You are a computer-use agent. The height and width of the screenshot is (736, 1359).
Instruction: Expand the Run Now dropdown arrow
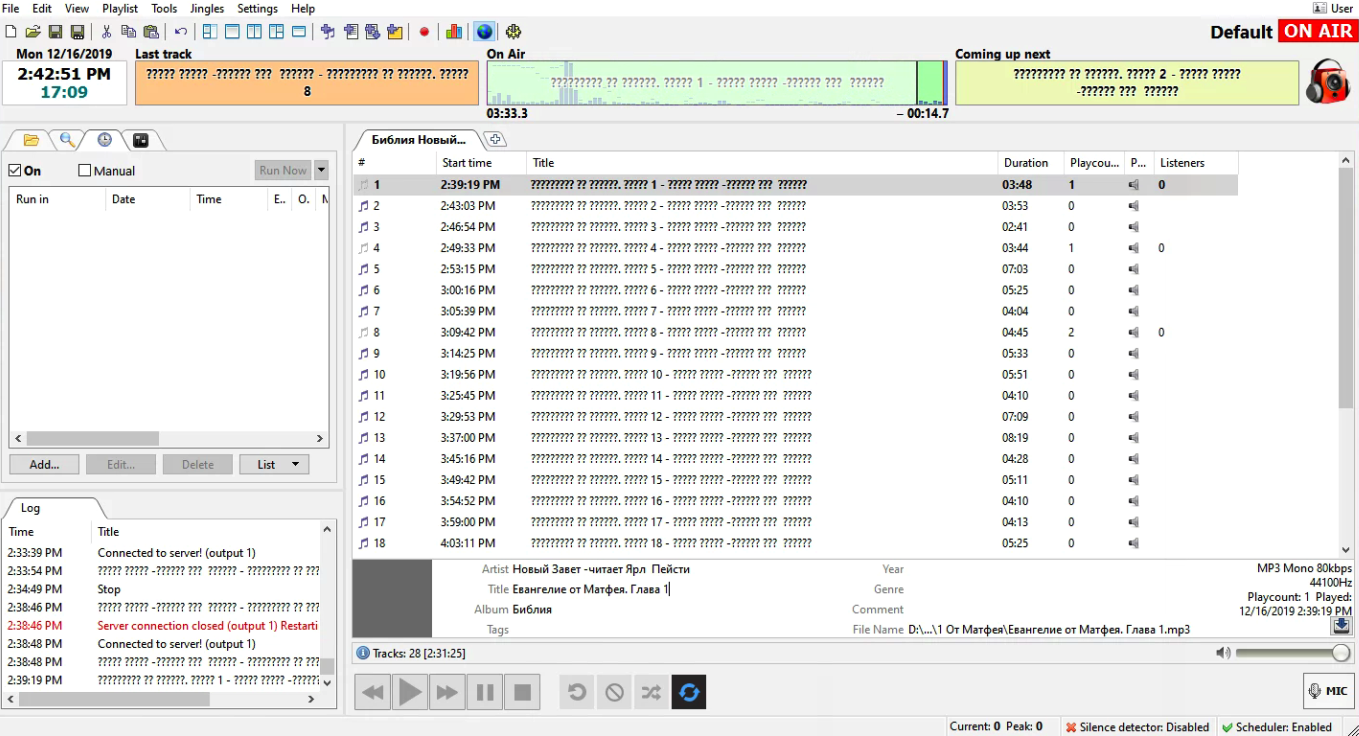(321, 170)
